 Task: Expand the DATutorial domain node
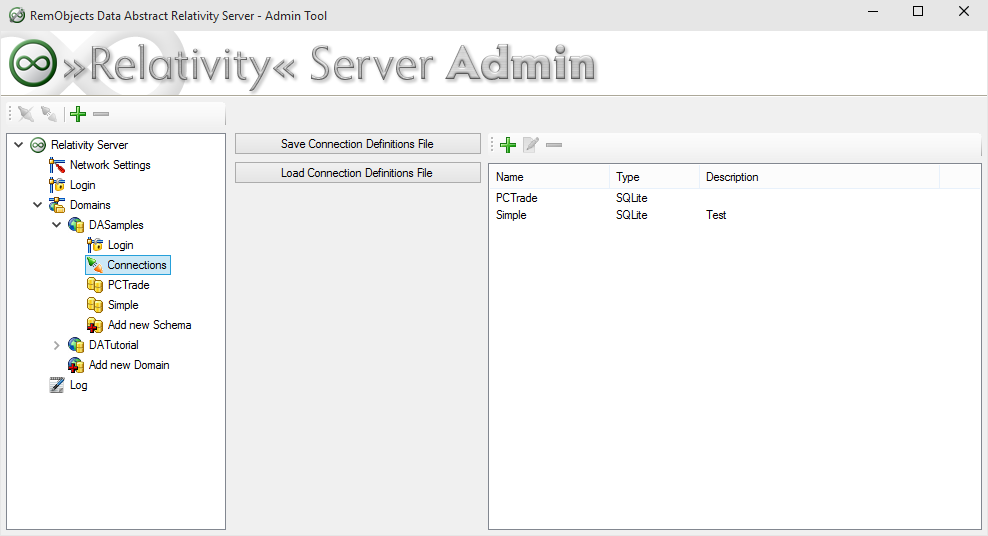point(57,345)
